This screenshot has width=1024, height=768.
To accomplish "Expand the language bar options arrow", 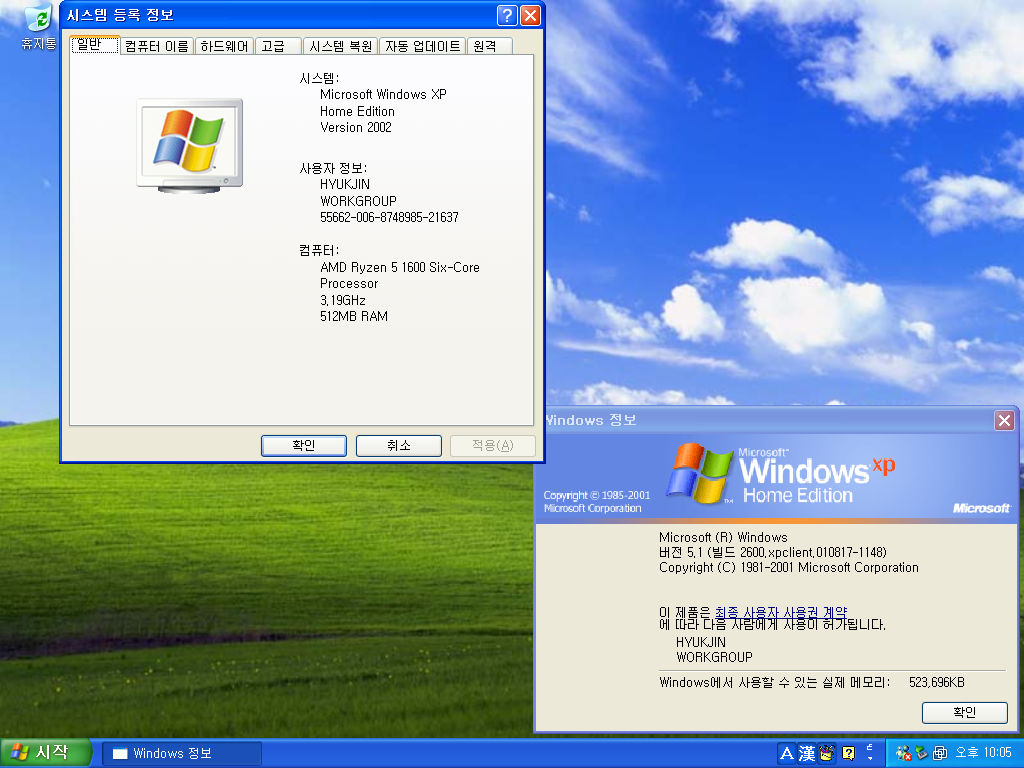I will click(x=869, y=758).
